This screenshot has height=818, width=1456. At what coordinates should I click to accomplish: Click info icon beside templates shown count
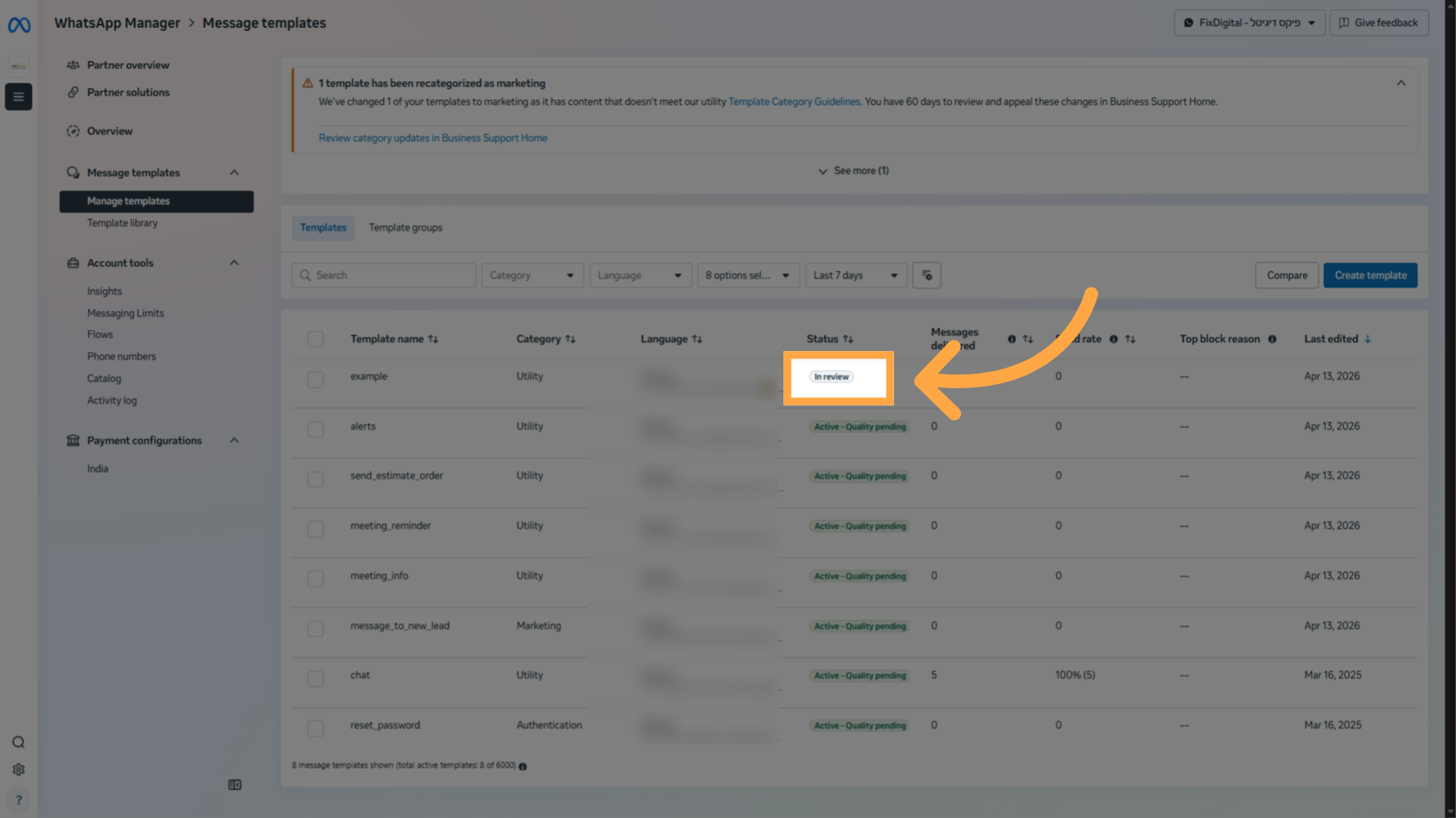pyautogui.click(x=522, y=766)
